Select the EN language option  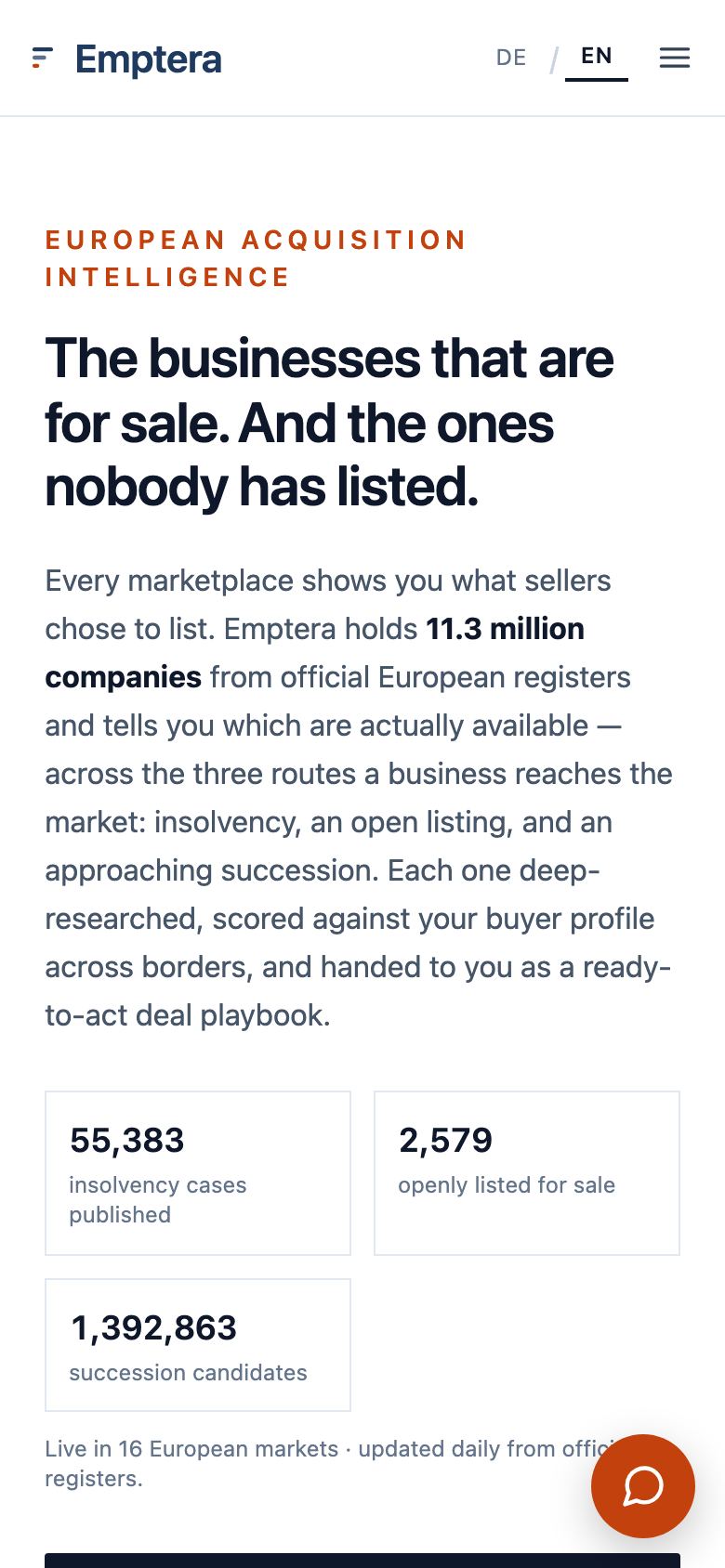point(597,56)
